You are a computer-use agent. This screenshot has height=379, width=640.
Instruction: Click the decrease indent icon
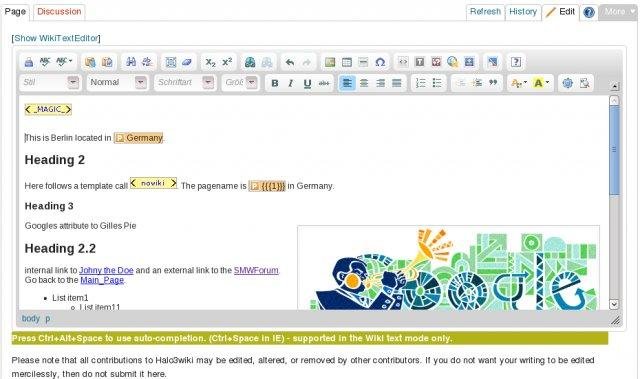460,83
